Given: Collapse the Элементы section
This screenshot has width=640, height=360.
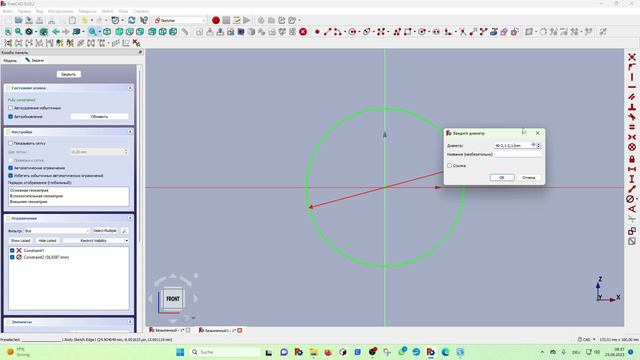Looking at the screenshot, I should coord(130,322).
